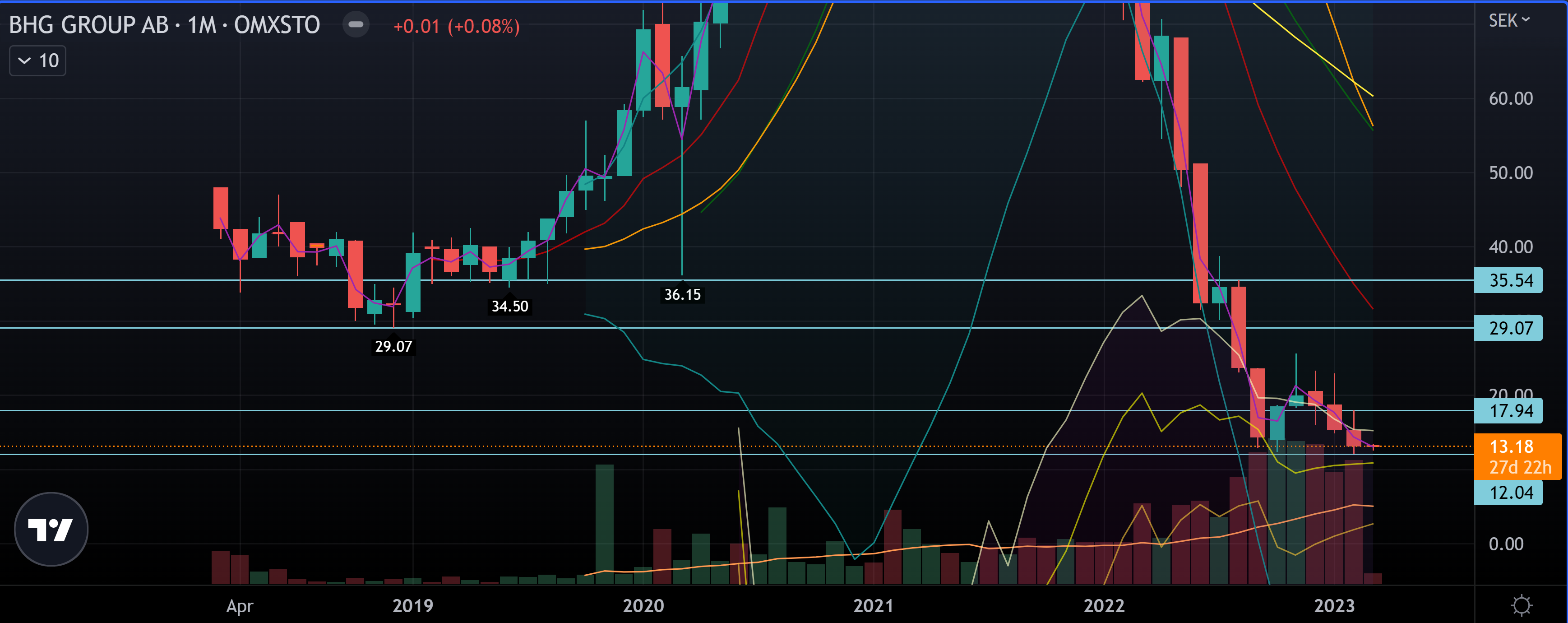
Task: Click the +0.01 (+0.08%) change value
Action: coord(456,26)
